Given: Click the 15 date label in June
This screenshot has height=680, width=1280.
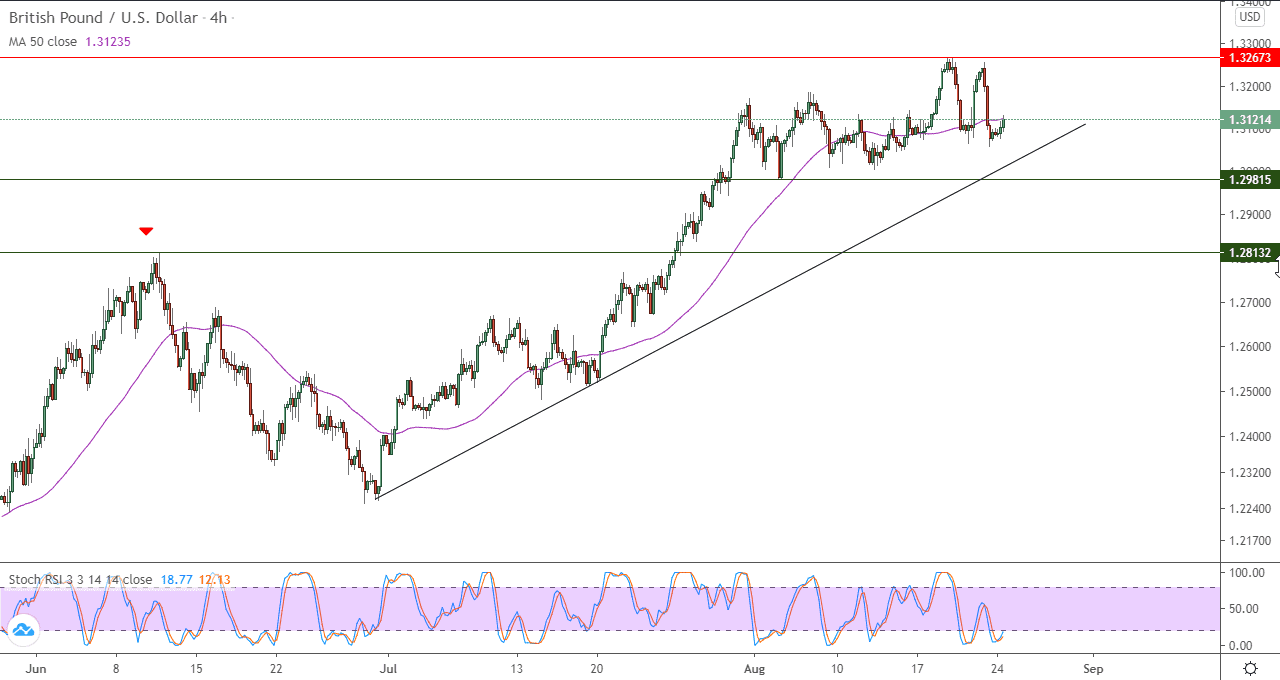Looking at the screenshot, I should pos(196,669).
